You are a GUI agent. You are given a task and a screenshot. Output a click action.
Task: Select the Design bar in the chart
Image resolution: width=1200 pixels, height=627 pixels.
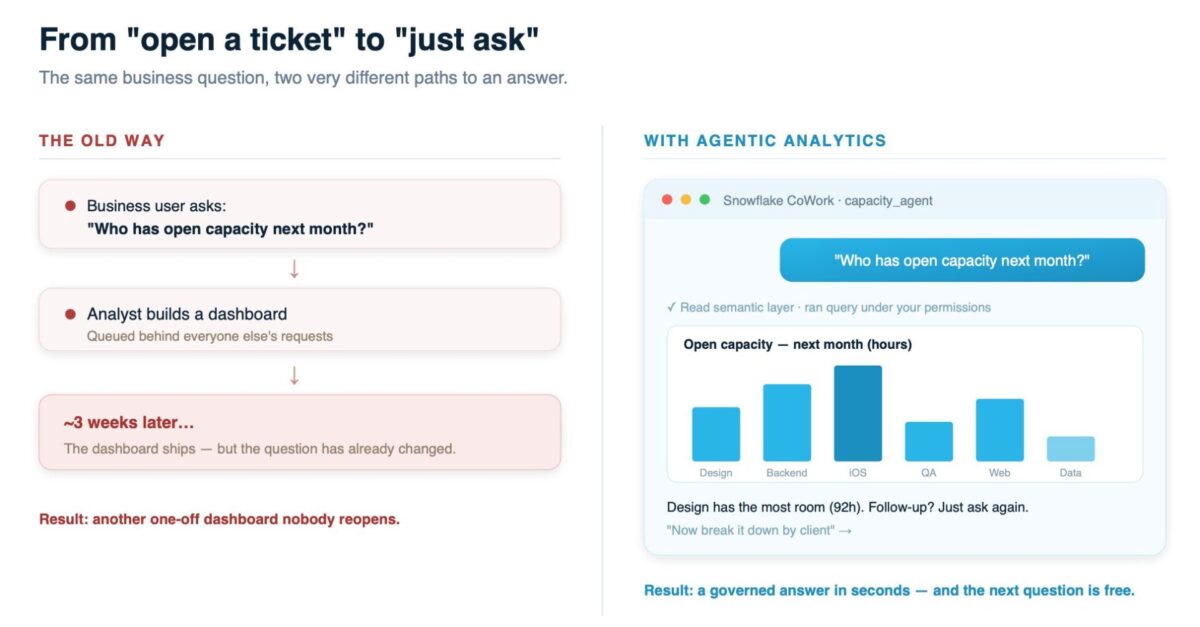click(716, 434)
